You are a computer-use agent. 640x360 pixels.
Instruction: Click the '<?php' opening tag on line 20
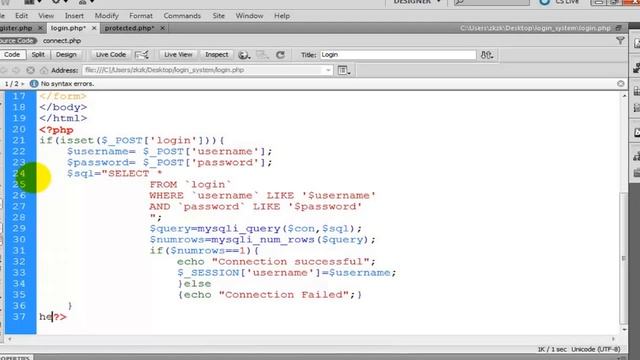[56, 130]
